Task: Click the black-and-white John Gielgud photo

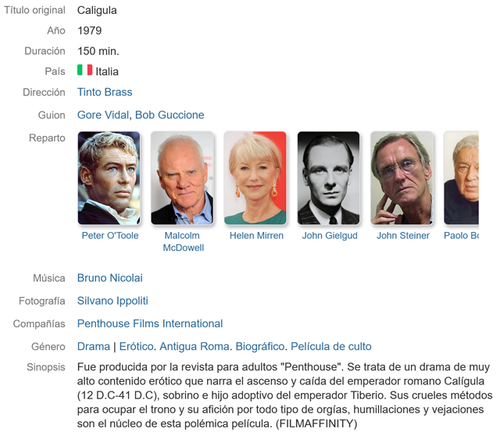Action: (x=329, y=178)
